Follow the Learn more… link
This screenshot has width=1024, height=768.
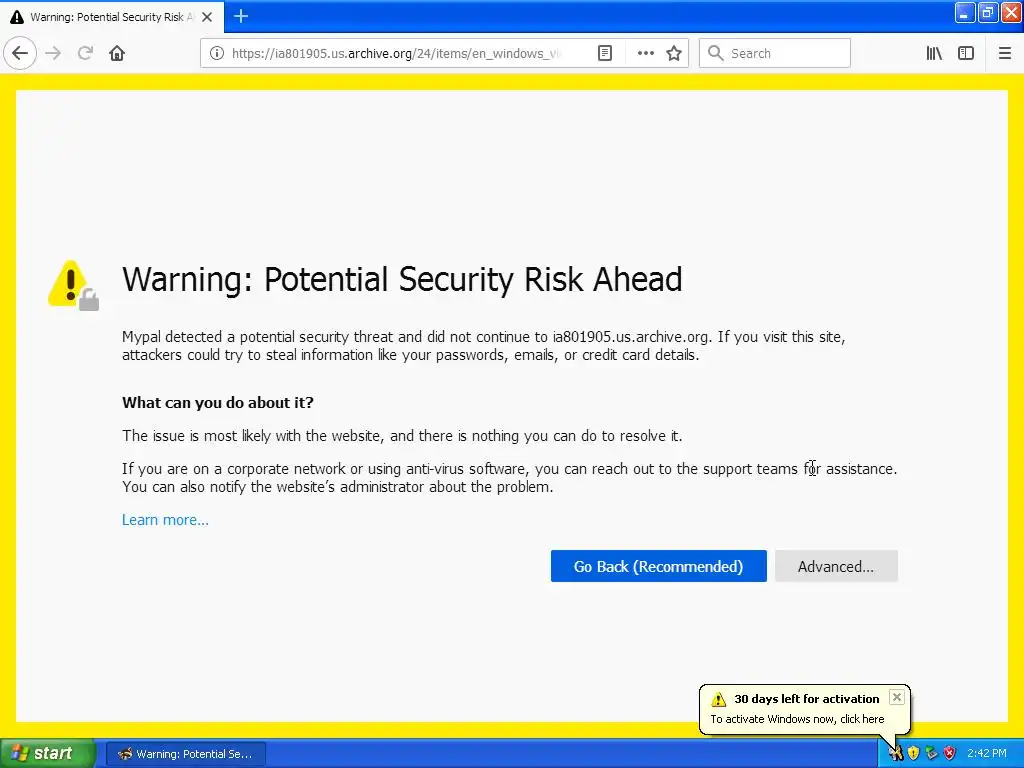tap(165, 520)
